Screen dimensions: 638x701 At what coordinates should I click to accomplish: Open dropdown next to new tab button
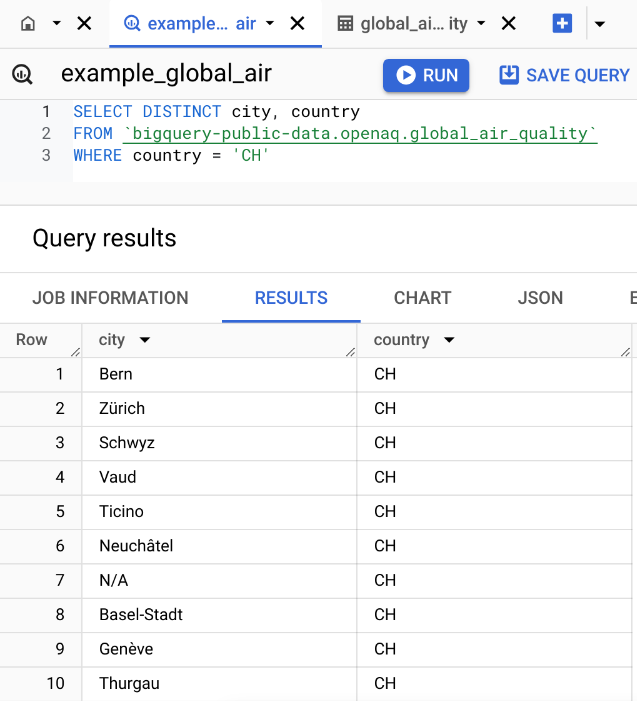(600, 23)
